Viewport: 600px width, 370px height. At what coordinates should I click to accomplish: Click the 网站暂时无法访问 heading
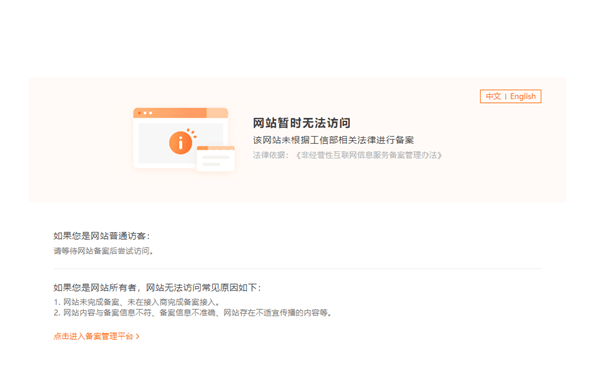302,123
